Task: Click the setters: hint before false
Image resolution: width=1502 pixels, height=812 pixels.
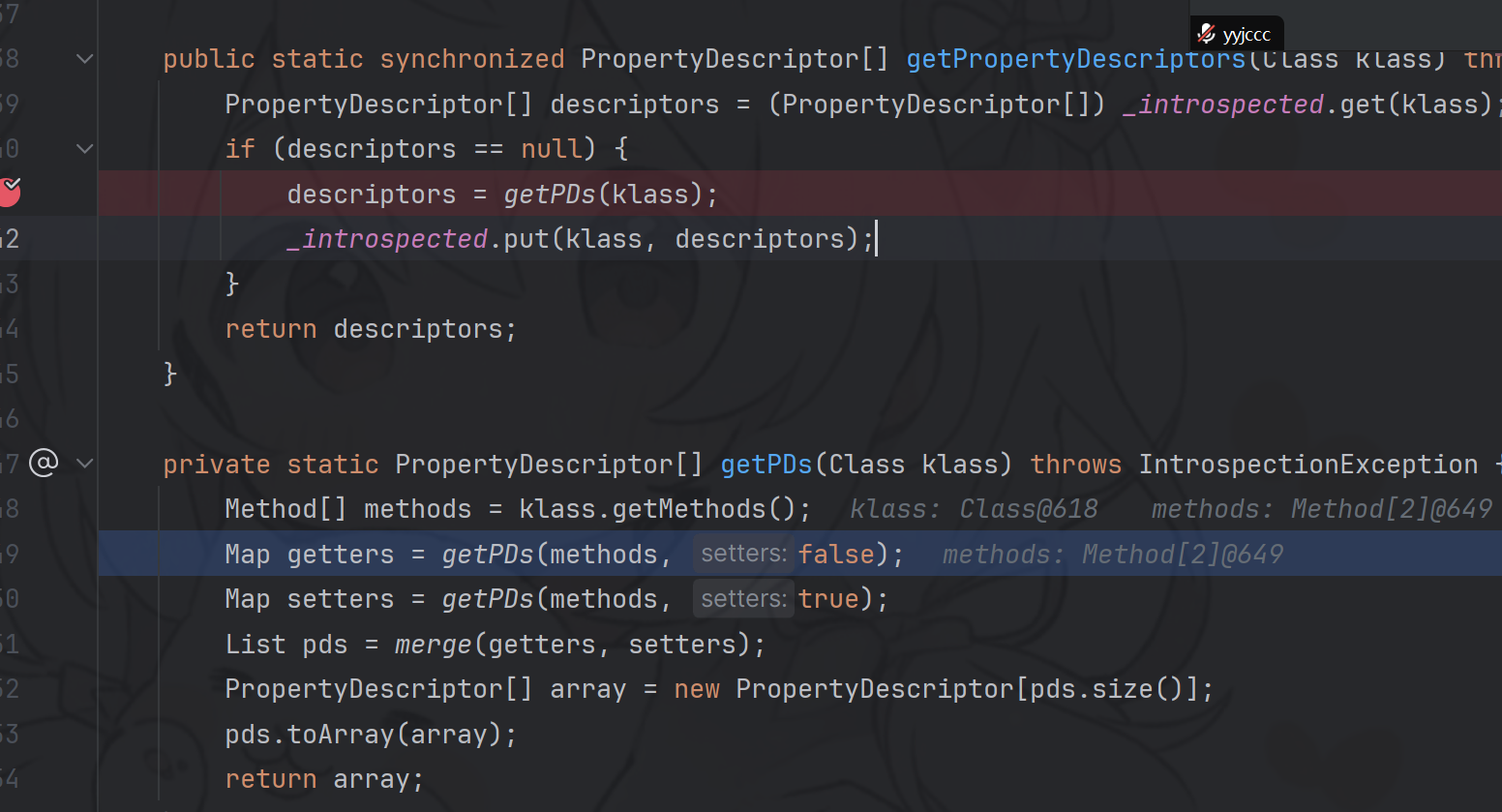Action: (x=743, y=554)
